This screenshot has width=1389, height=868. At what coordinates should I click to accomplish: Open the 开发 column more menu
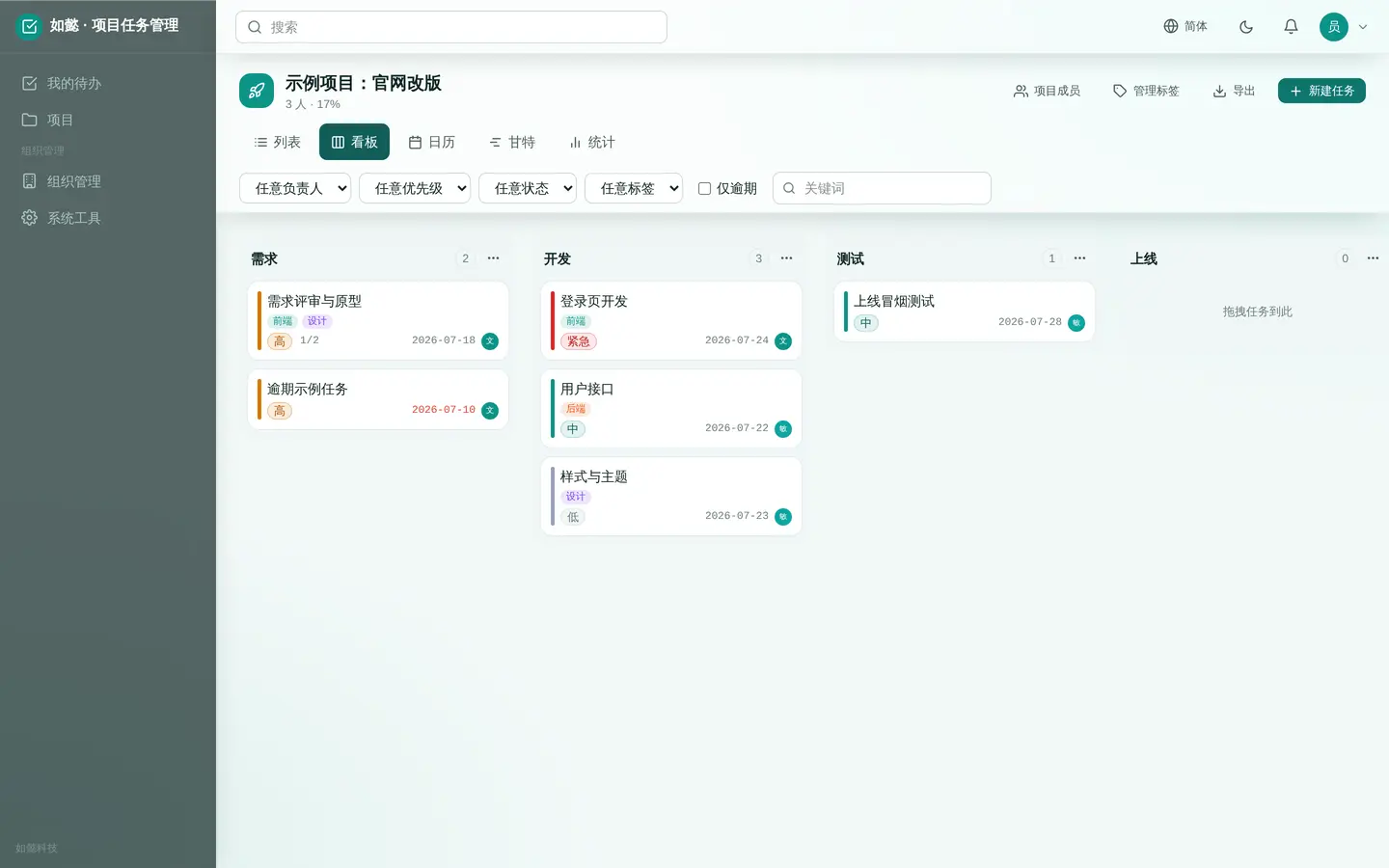[x=787, y=258]
